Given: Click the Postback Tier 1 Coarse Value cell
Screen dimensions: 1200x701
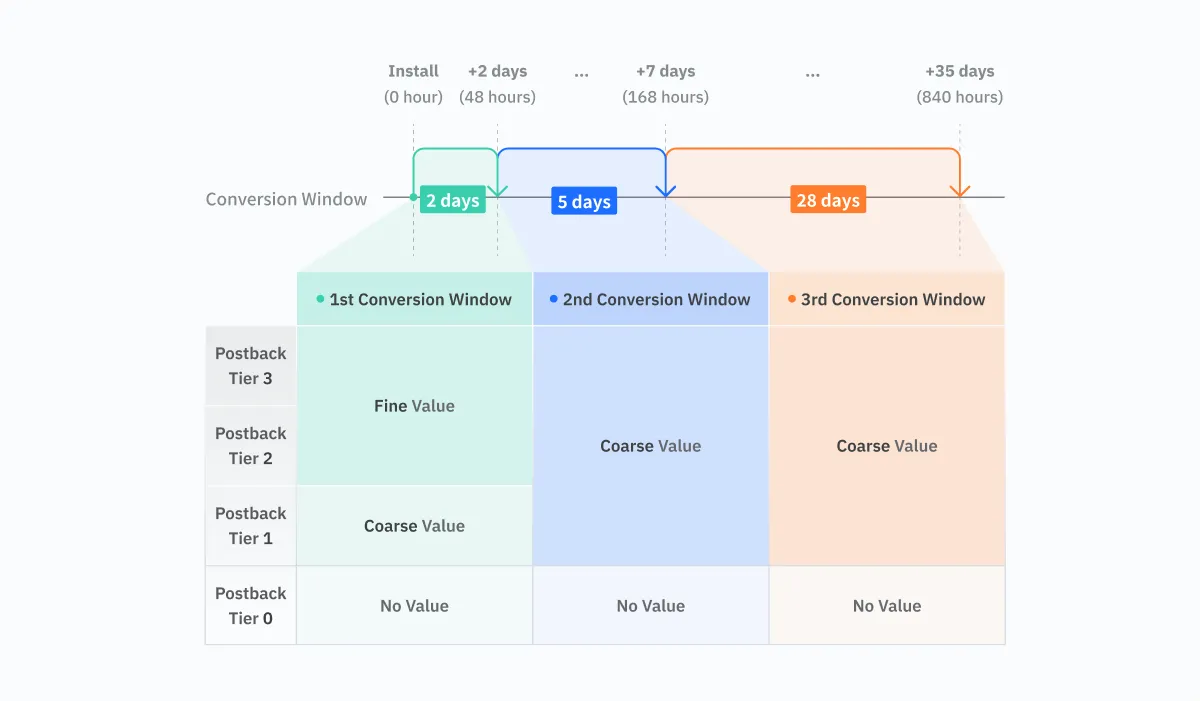Looking at the screenshot, I should [x=414, y=526].
